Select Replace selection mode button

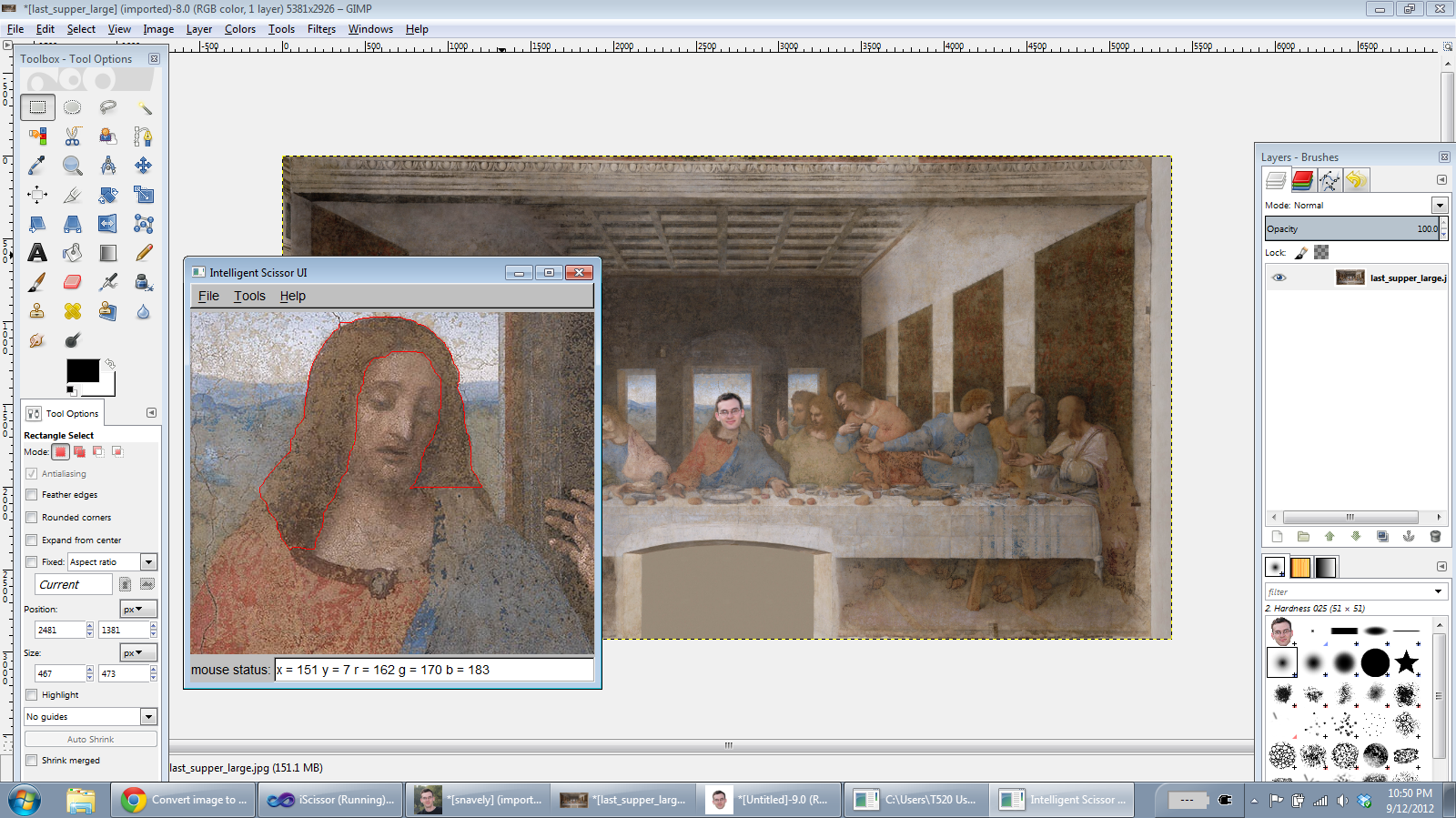pos(61,451)
